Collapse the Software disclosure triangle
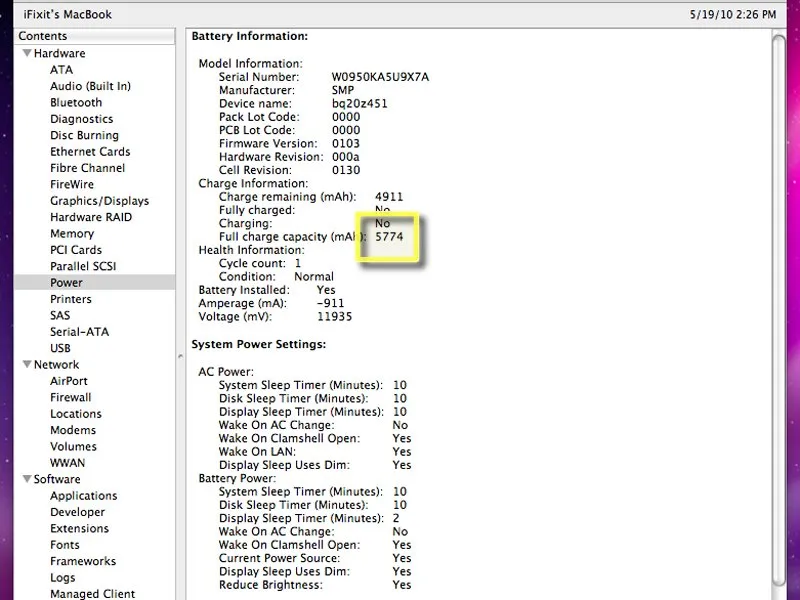Viewport: 800px width, 600px height. tap(27, 479)
